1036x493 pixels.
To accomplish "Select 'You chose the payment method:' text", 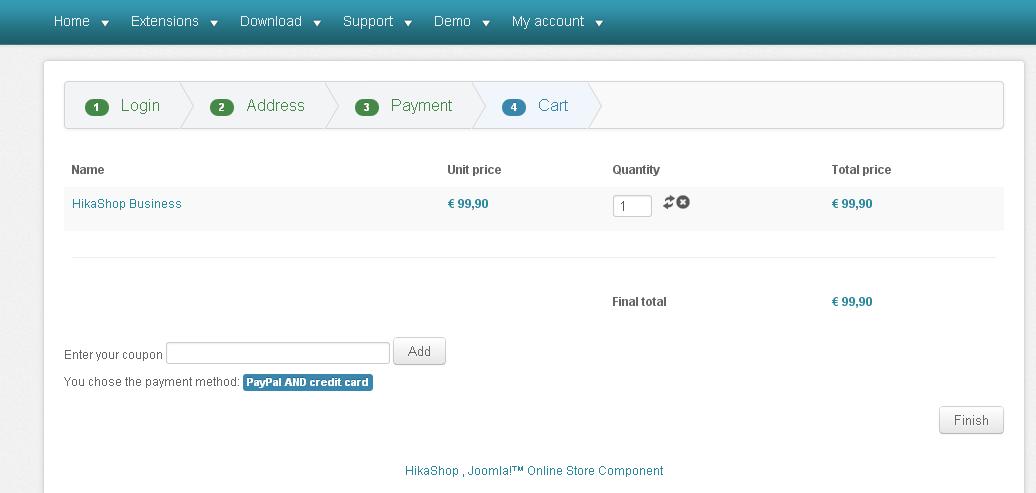I will click(x=151, y=382).
